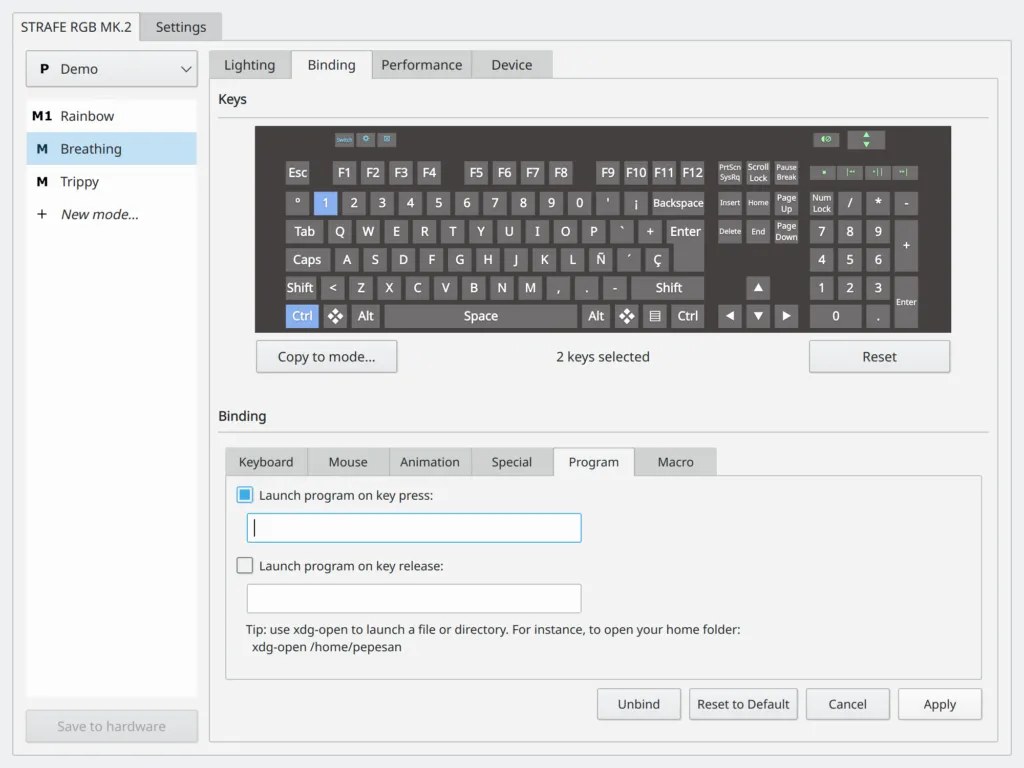1024x768 pixels.
Task: Select the Windows lock key
Action: (x=387, y=139)
